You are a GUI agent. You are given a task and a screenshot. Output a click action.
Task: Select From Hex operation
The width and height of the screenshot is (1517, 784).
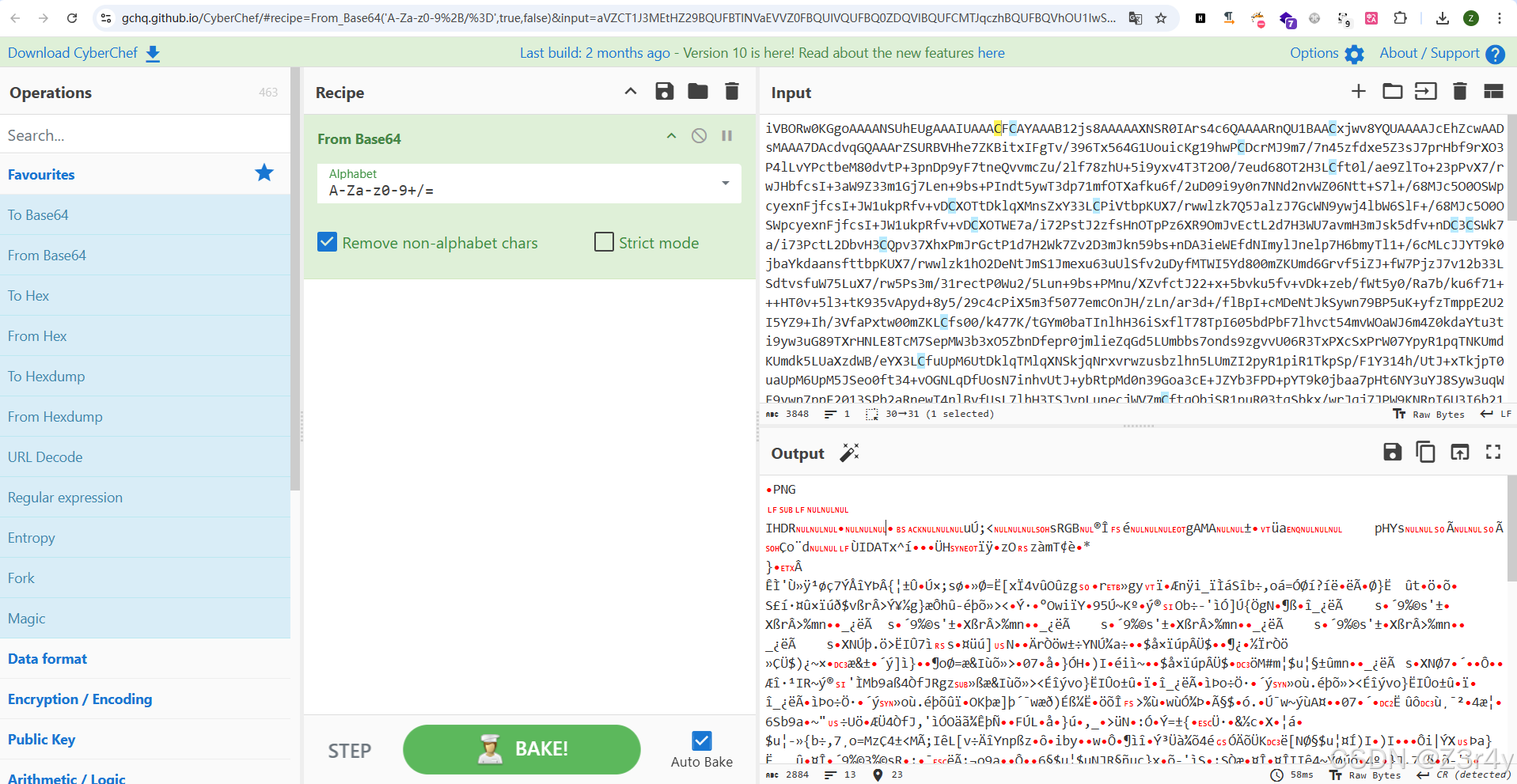(x=145, y=335)
